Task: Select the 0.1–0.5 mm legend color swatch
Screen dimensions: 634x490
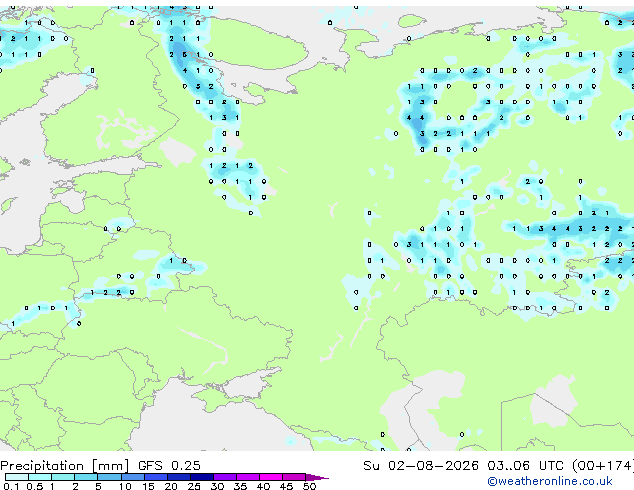Action: 17,477
